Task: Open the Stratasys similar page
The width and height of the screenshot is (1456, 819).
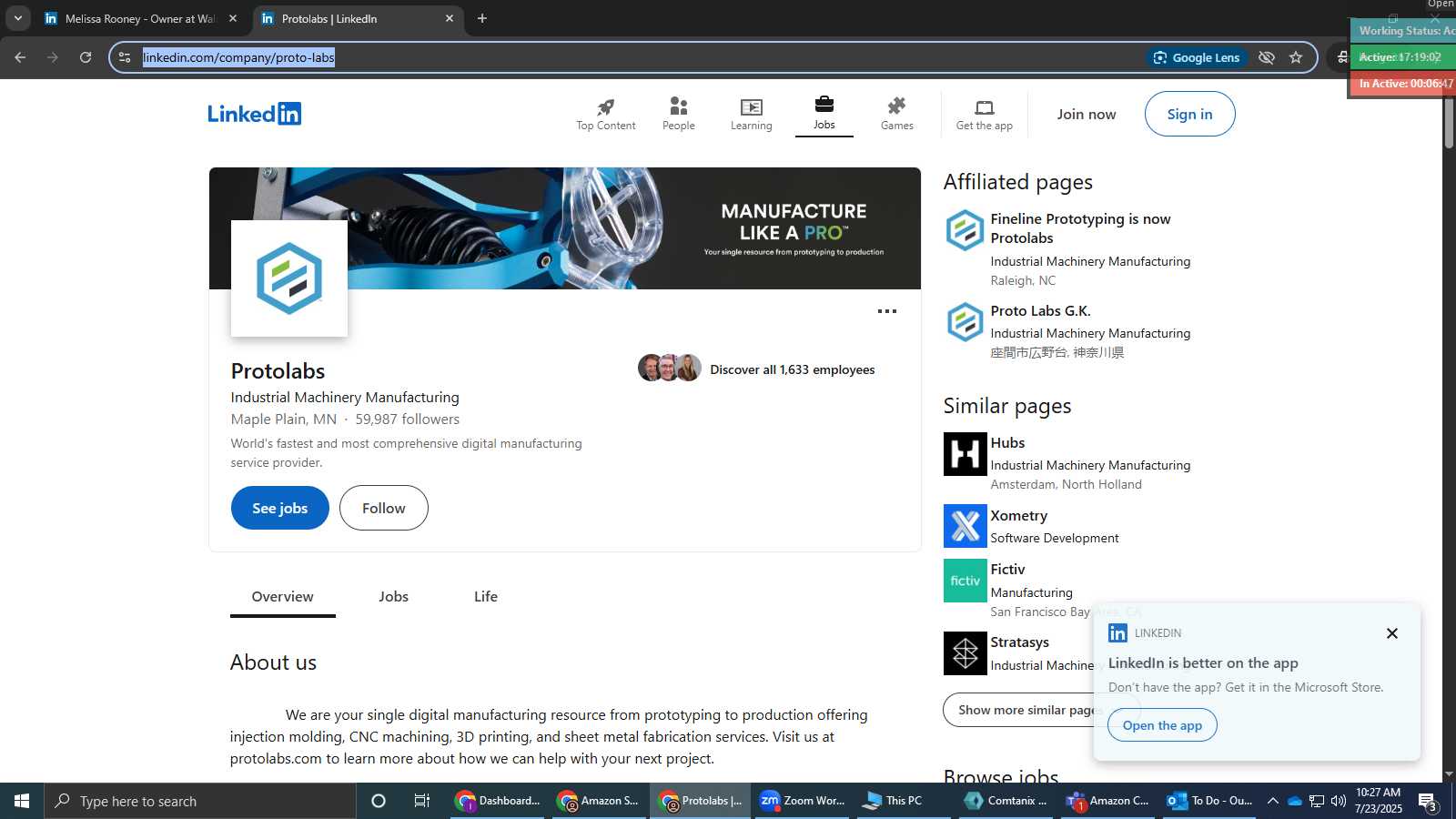Action: coord(1019,642)
